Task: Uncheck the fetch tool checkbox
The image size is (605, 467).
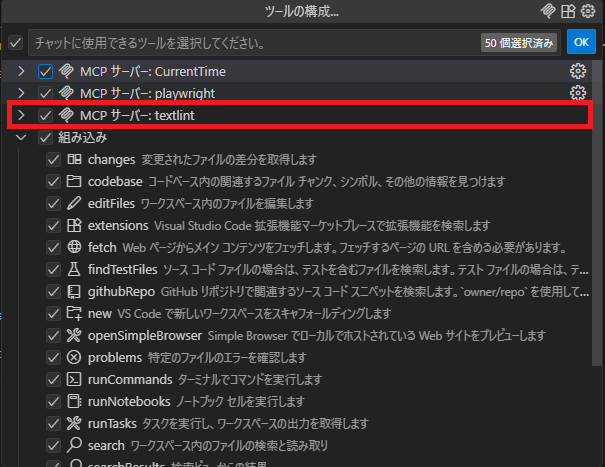Action: (53, 247)
